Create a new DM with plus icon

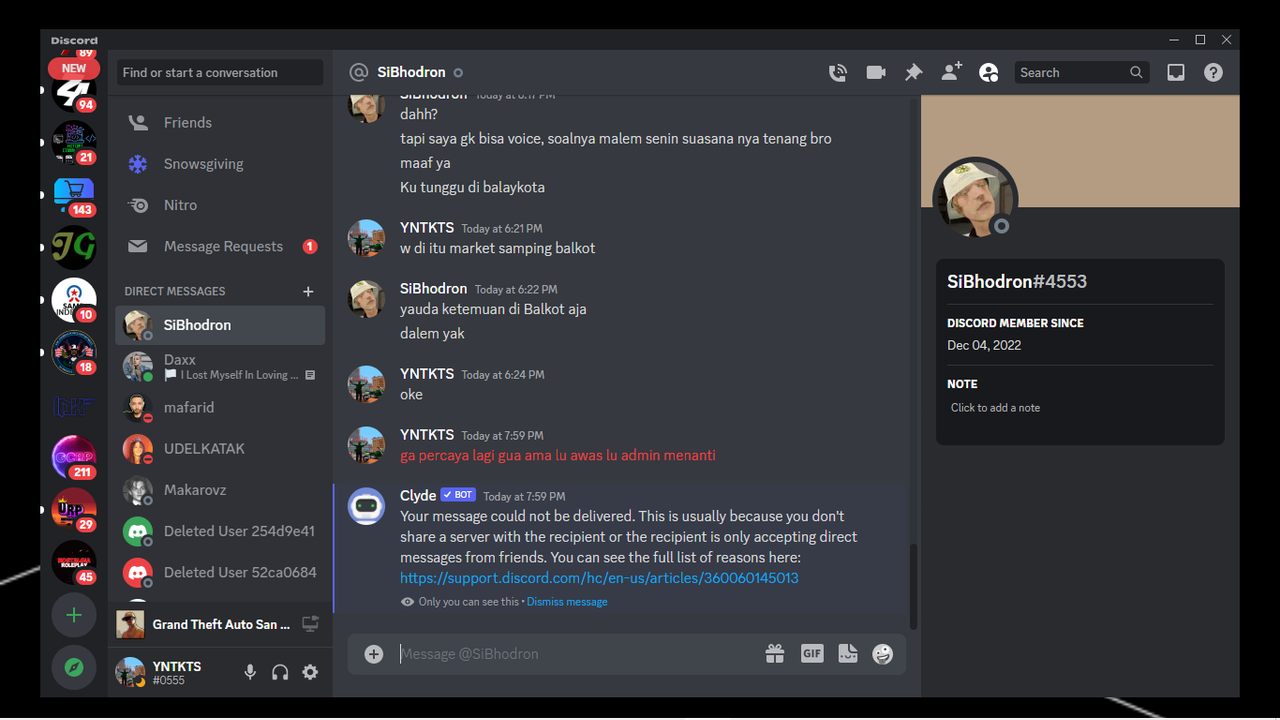point(308,291)
